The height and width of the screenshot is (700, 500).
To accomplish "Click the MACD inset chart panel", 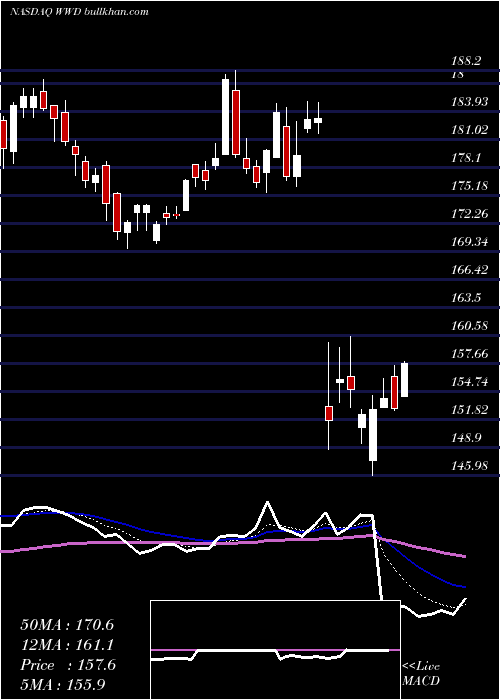I will pyautogui.click(x=275, y=650).
